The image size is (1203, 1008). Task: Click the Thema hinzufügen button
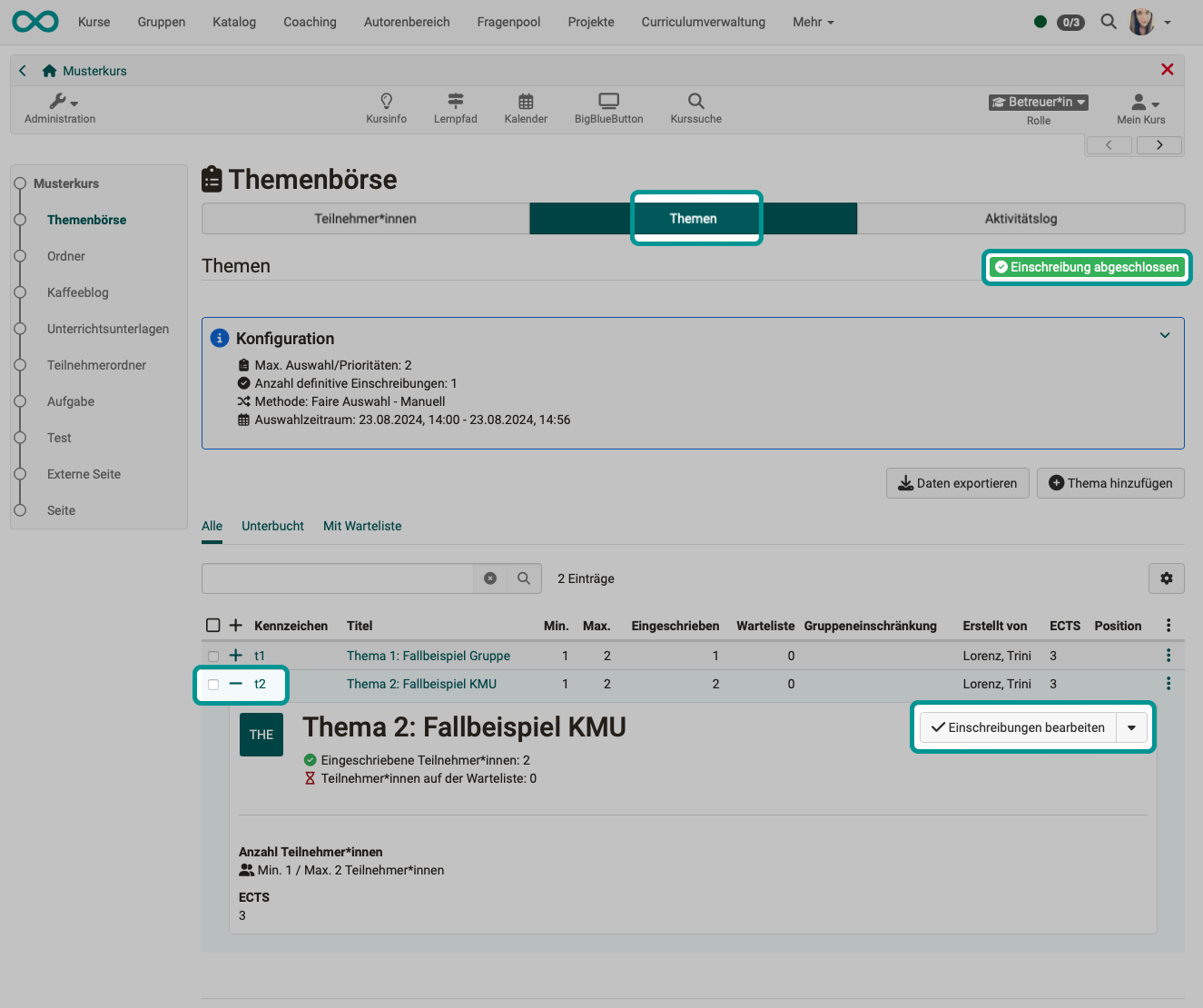(1109, 482)
